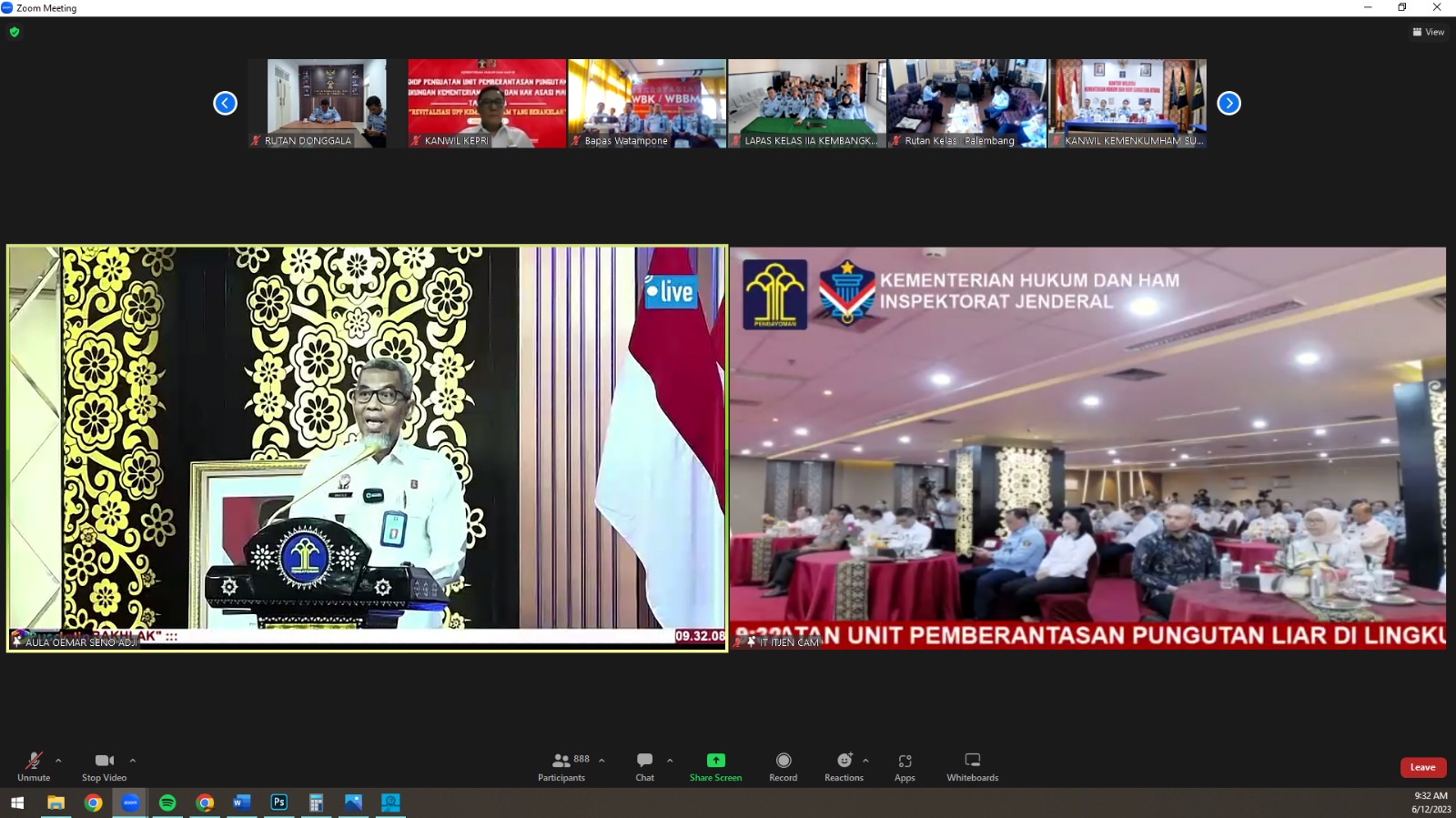Viewport: 1456px width, 818px height.
Task: Click the encryption shield icon
Action: (15, 32)
